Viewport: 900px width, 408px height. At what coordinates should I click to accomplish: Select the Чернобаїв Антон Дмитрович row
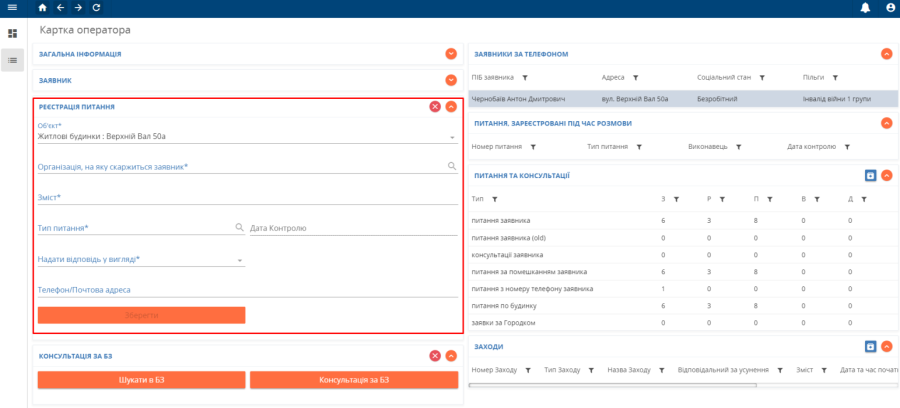[x=518, y=99]
